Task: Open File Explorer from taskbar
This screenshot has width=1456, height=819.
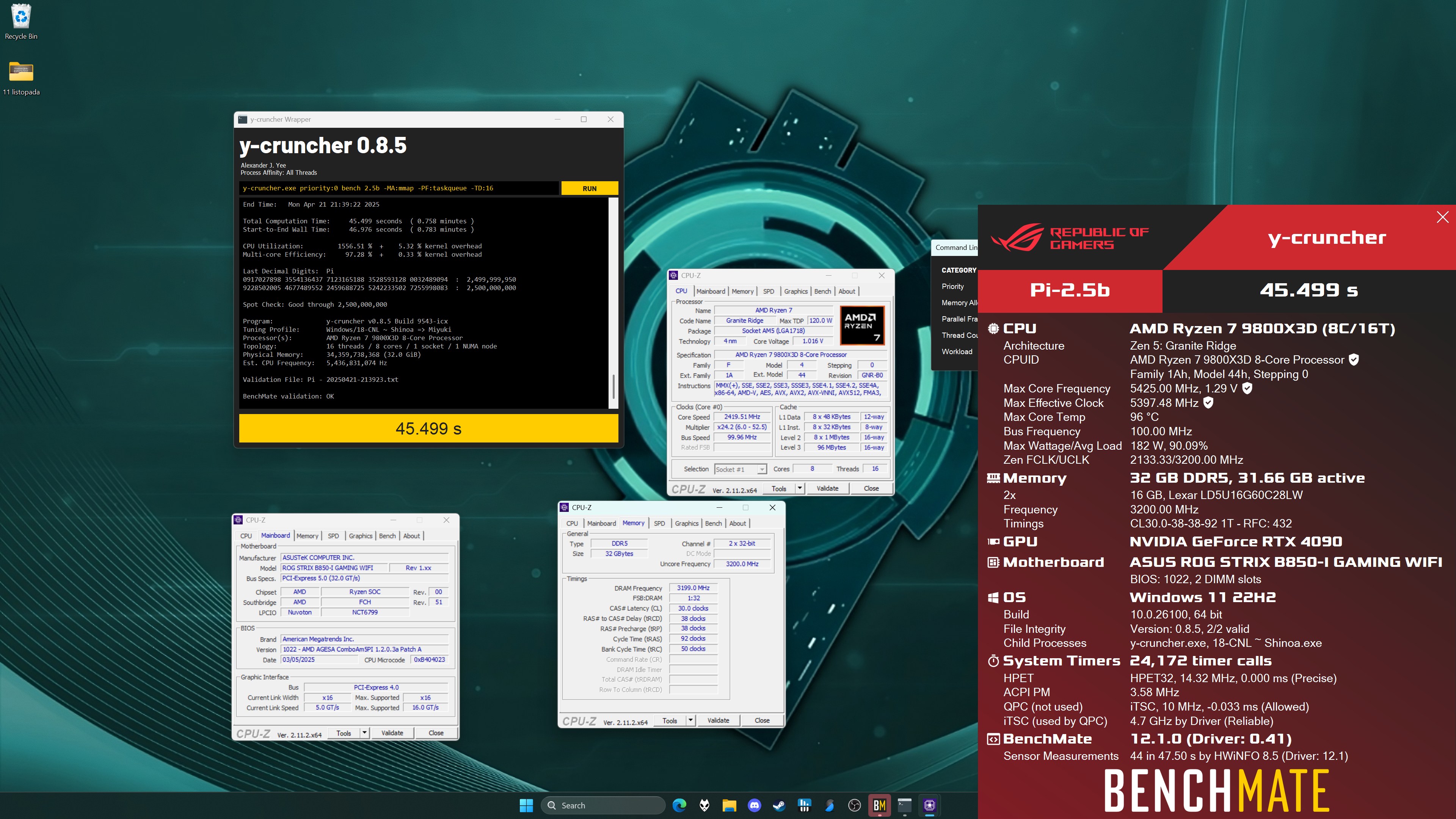Action: pyautogui.click(x=729, y=805)
